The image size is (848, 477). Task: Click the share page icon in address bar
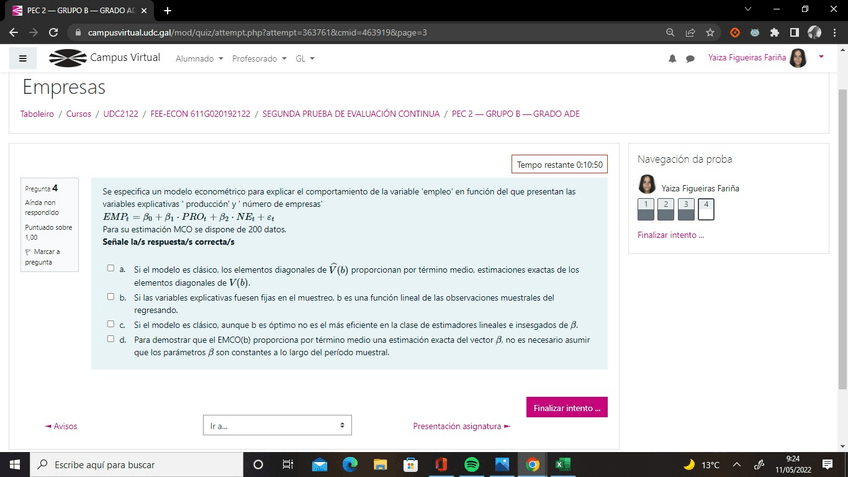coord(690,32)
